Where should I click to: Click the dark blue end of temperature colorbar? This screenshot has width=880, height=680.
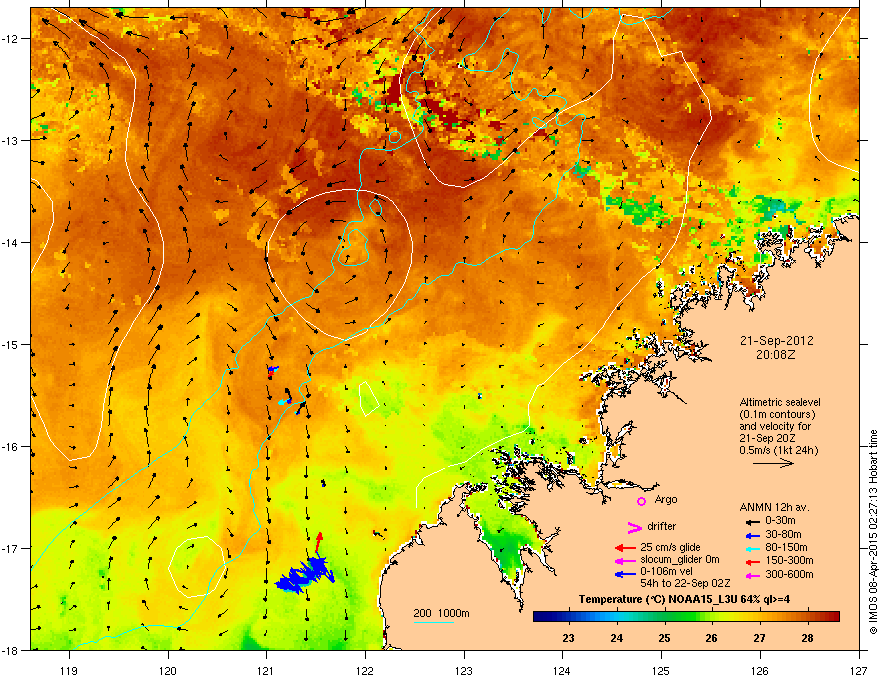pos(538,617)
